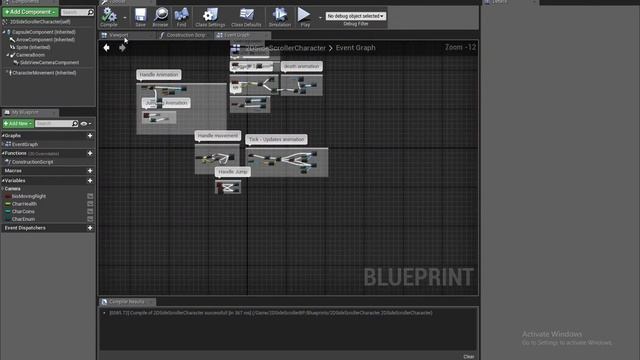Add a new function with plus

coord(90,153)
